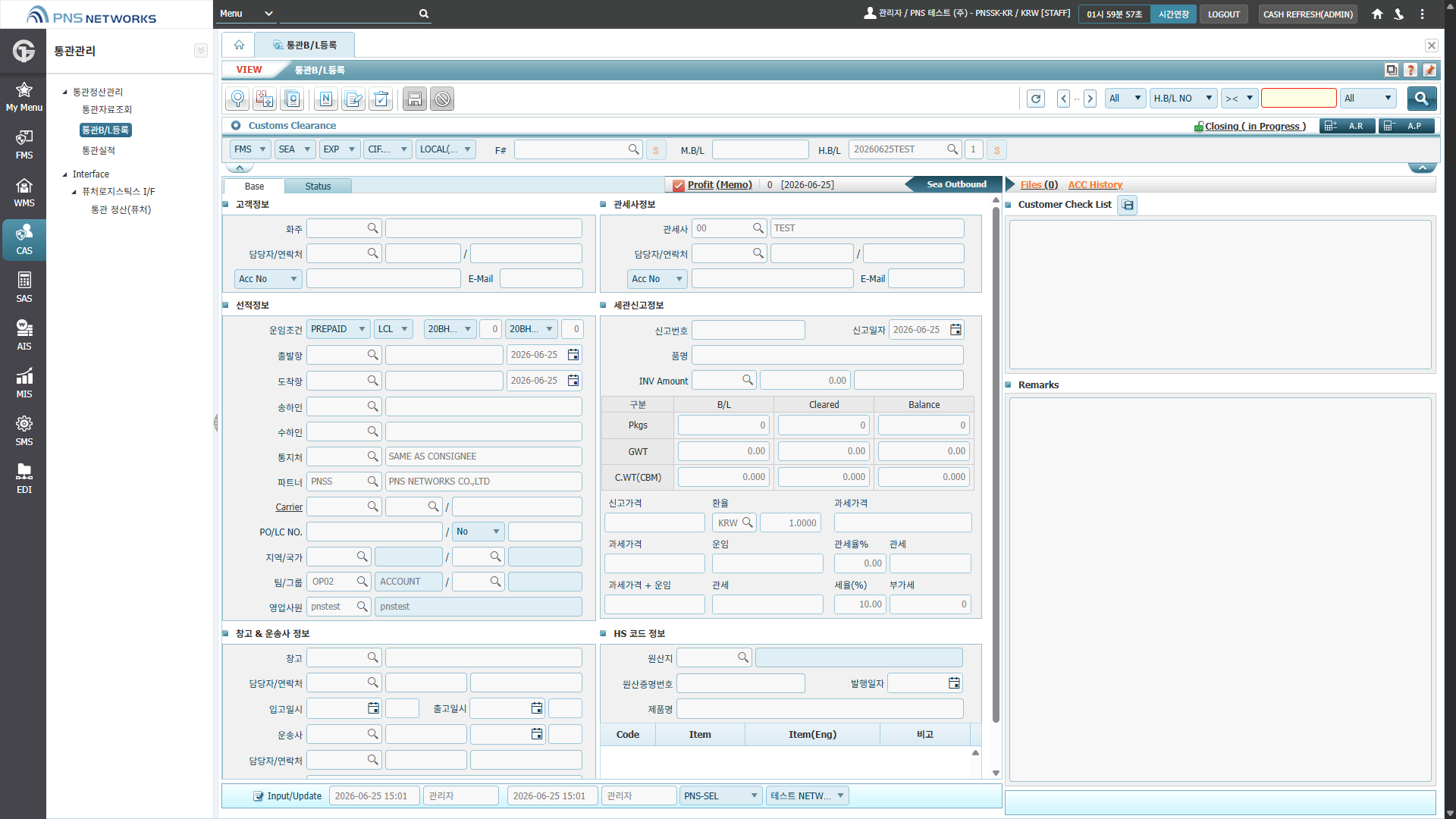The width and height of the screenshot is (1456, 819).
Task: Open the EDI module in left sidebar
Action: click(x=24, y=479)
